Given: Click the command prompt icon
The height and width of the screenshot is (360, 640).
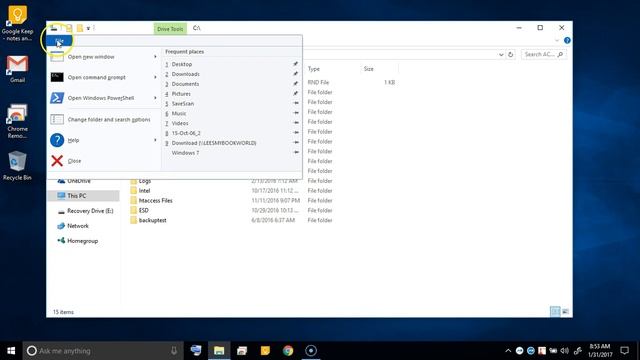Looking at the screenshot, I should pyautogui.click(x=57, y=77).
